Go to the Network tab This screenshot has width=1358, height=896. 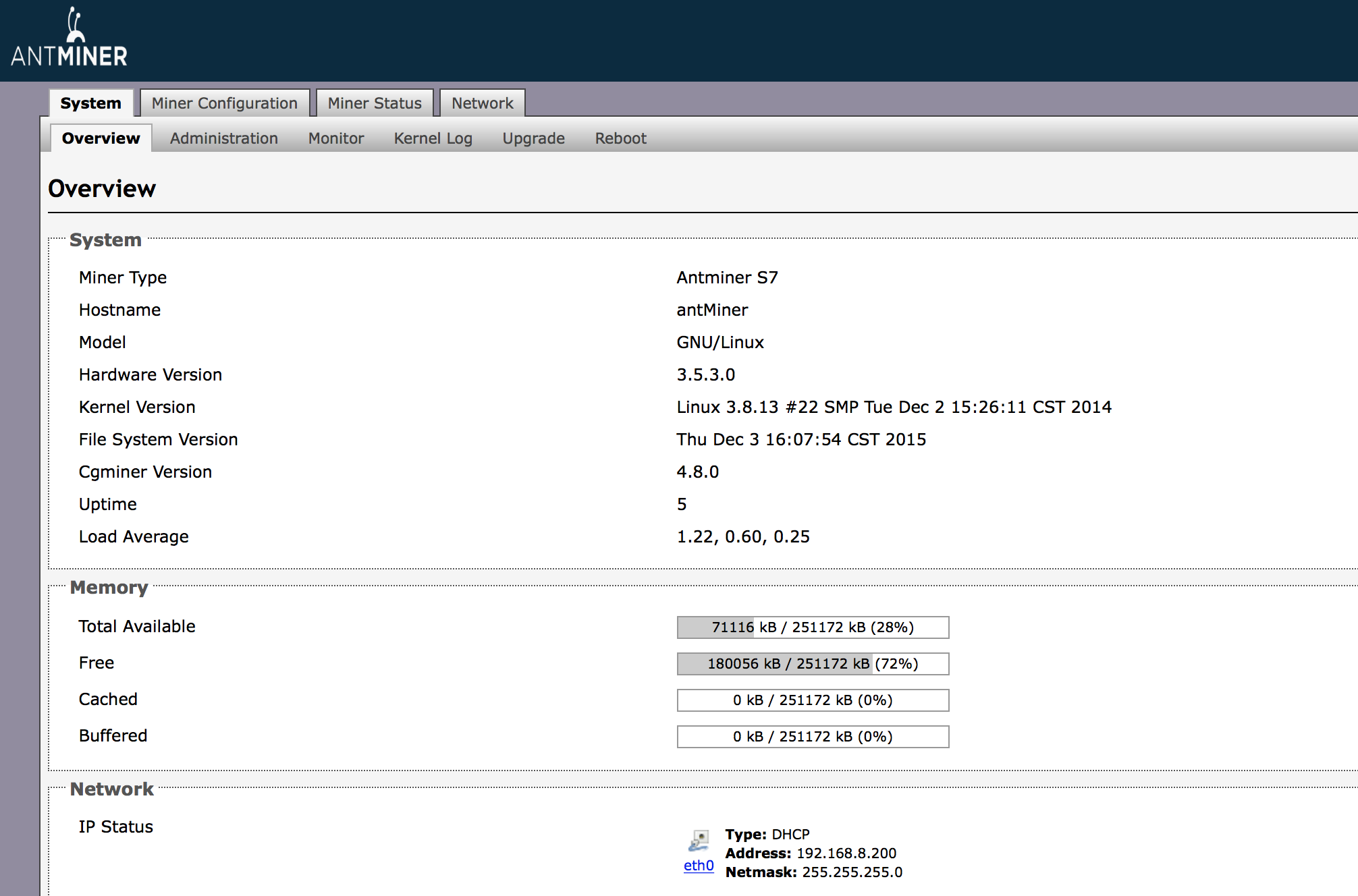[483, 103]
